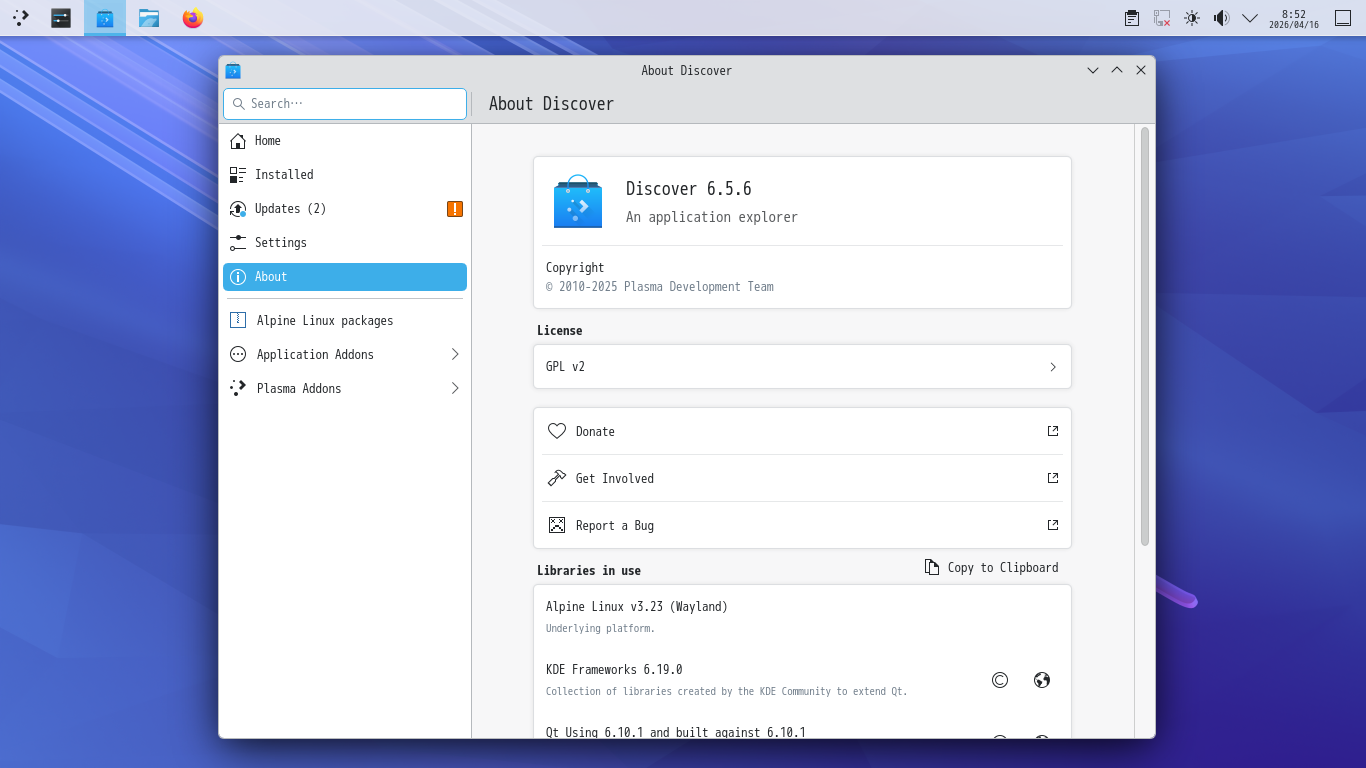Click the About info circle icon
The image size is (1366, 768).
[238, 277]
